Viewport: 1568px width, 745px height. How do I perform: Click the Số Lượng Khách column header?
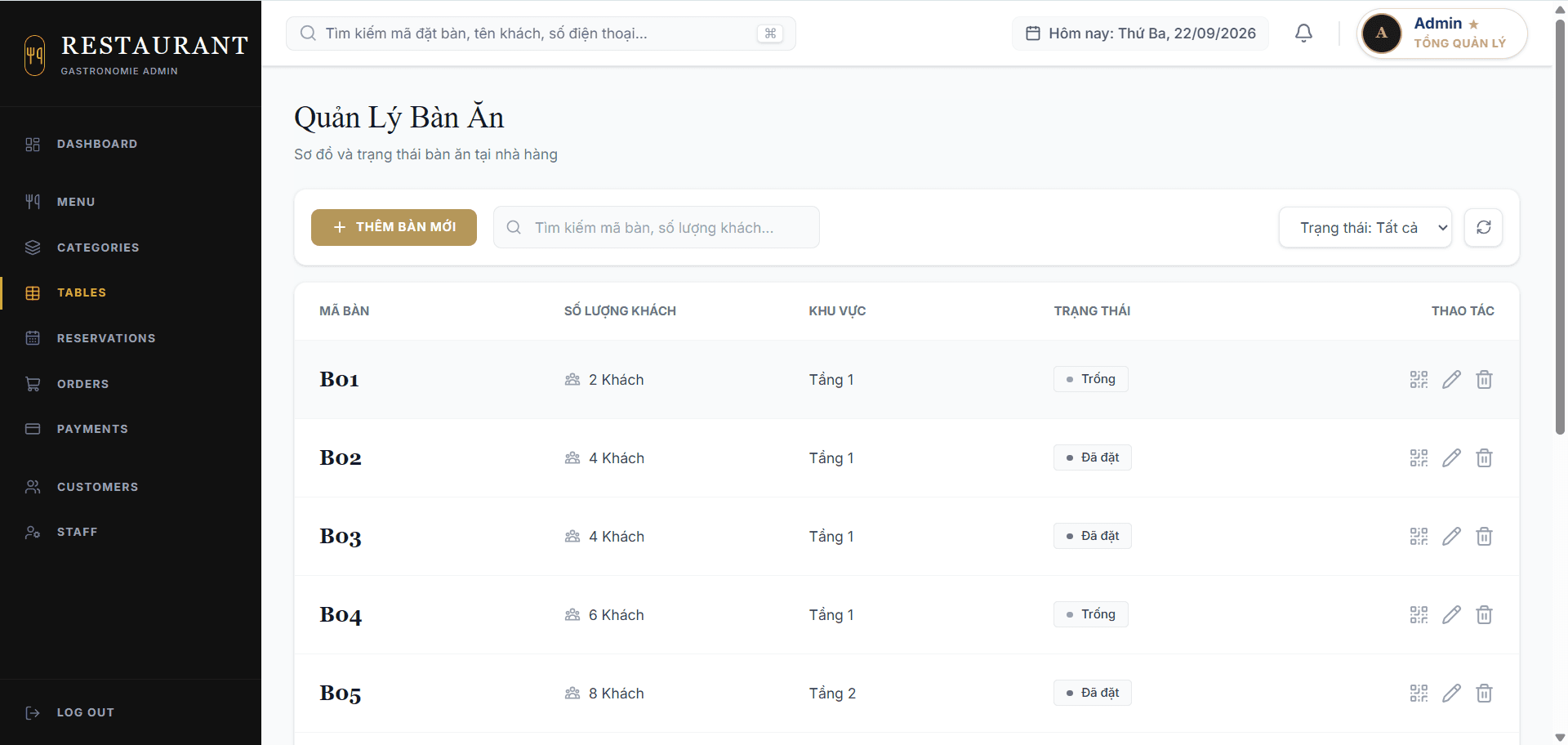(620, 311)
